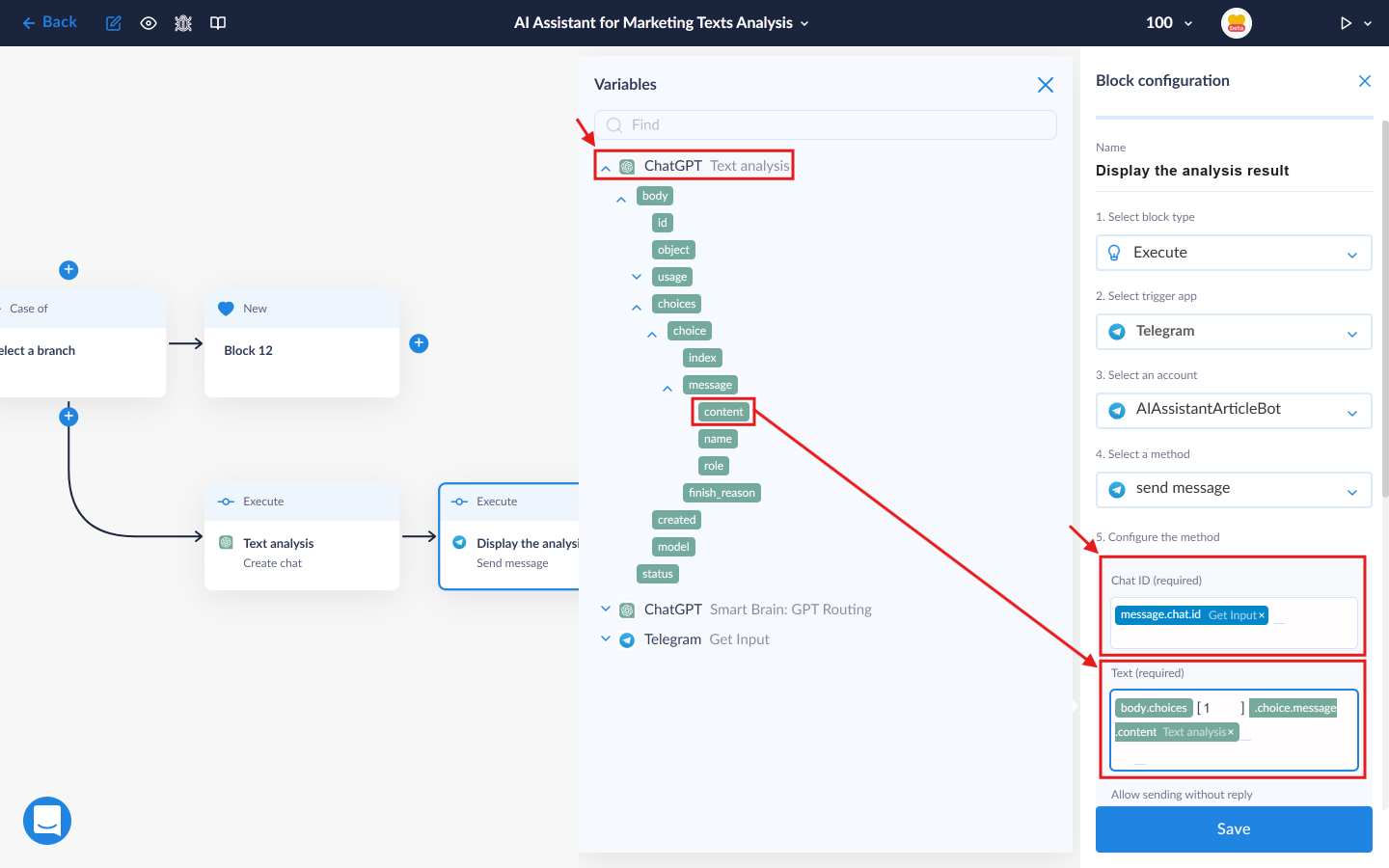Click ChatGPT icon beside Text analysis variables
This screenshot has width=1389, height=868.
627,167
